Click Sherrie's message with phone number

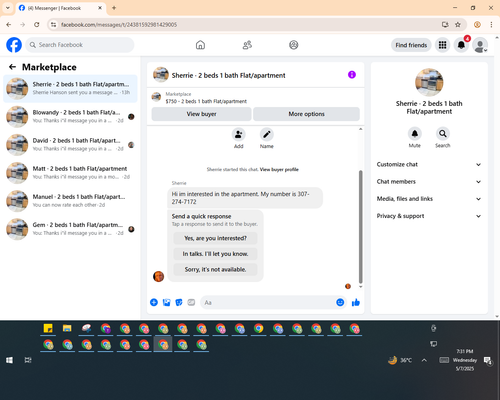coord(245,198)
